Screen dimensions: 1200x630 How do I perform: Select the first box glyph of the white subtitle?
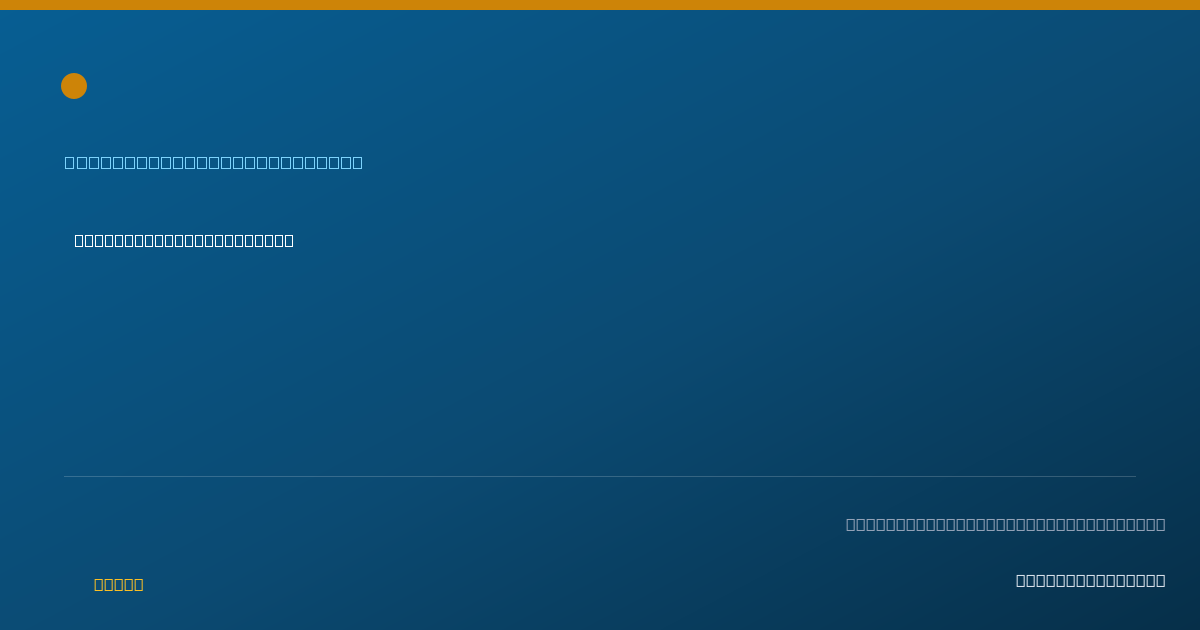[79, 240]
